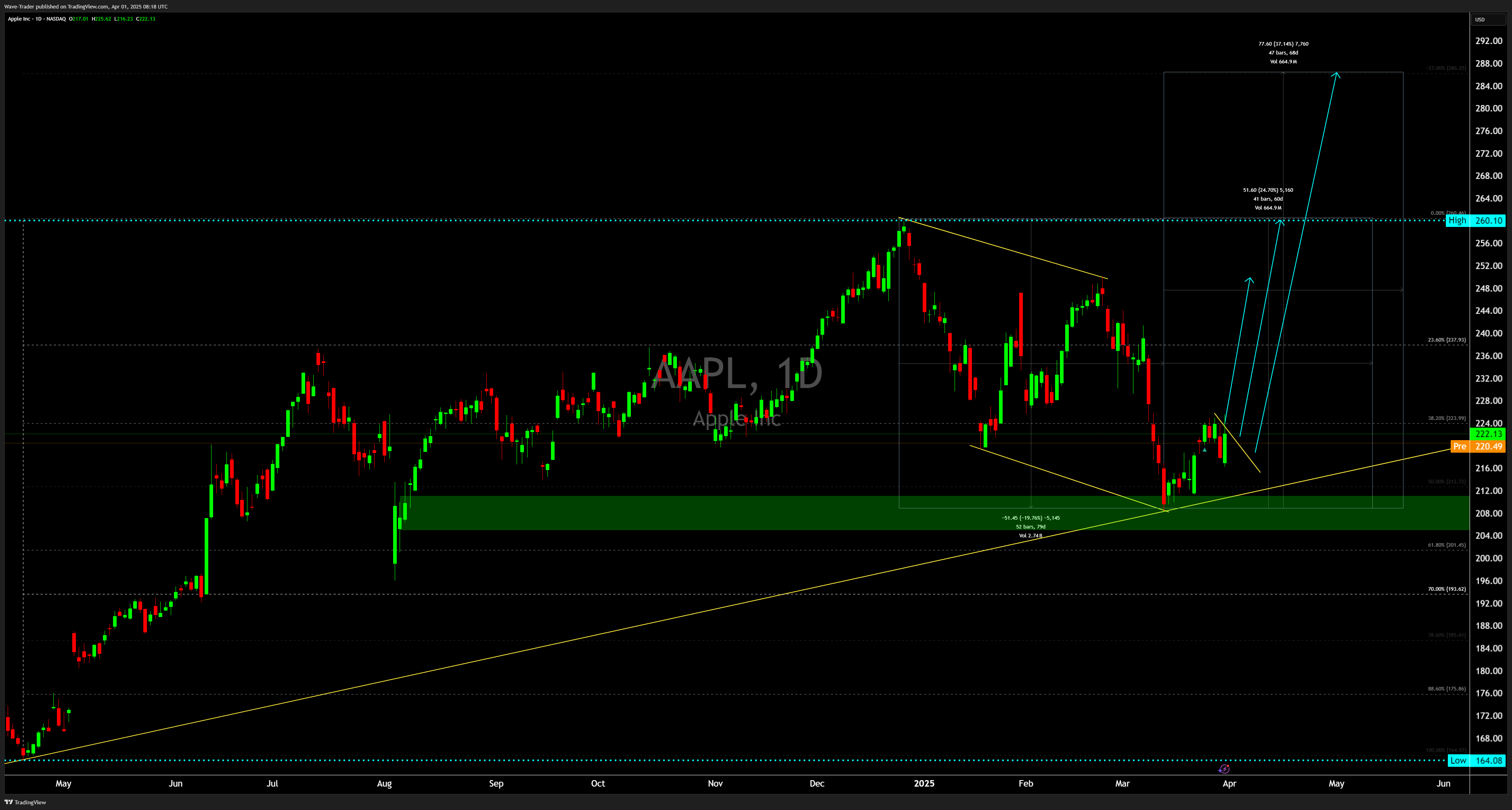Click the orange Pre 220.49 pre-market label
The height and width of the screenshot is (810, 1512).
point(1478,447)
